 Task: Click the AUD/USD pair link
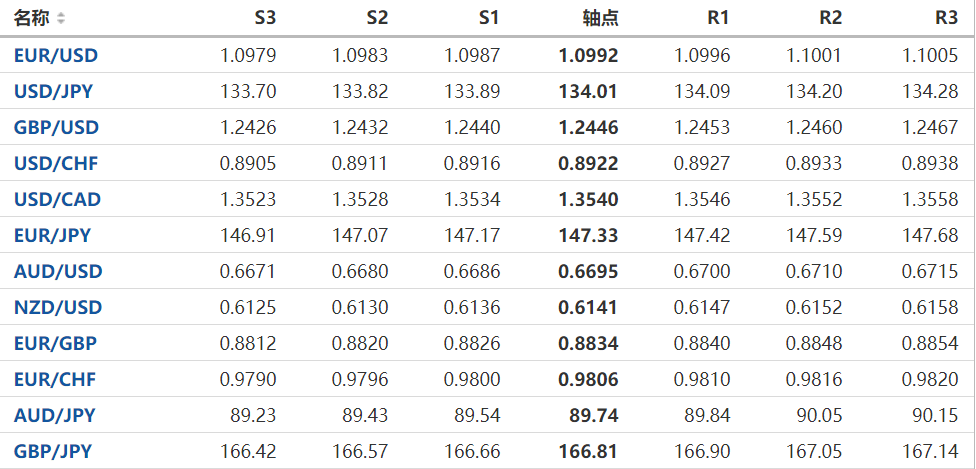click(58, 272)
